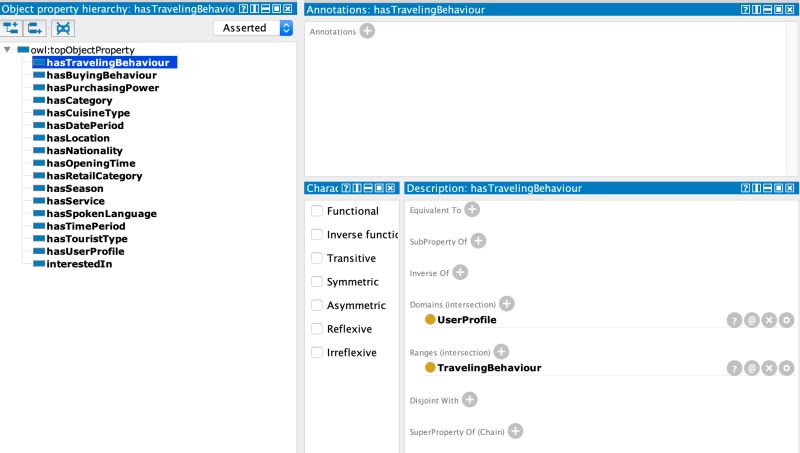Open help for Description panel
800x453 pixels.
tap(745, 188)
